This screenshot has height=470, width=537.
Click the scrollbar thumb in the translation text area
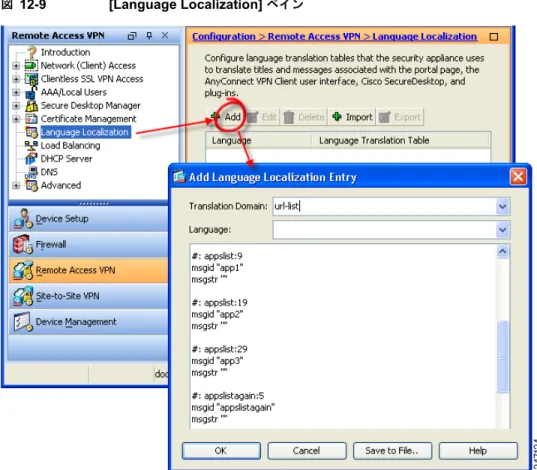pyautogui.click(x=502, y=357)
